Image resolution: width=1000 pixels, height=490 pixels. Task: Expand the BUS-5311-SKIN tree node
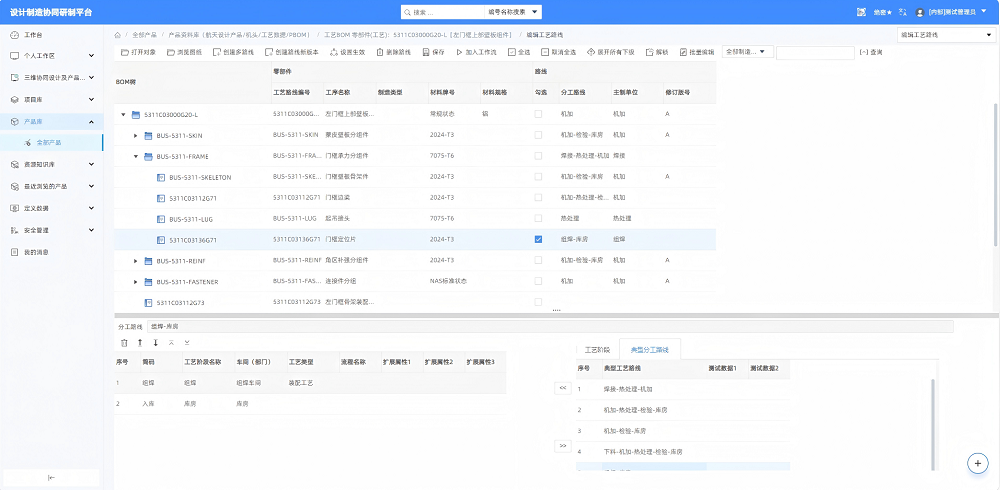pos(135,135)
